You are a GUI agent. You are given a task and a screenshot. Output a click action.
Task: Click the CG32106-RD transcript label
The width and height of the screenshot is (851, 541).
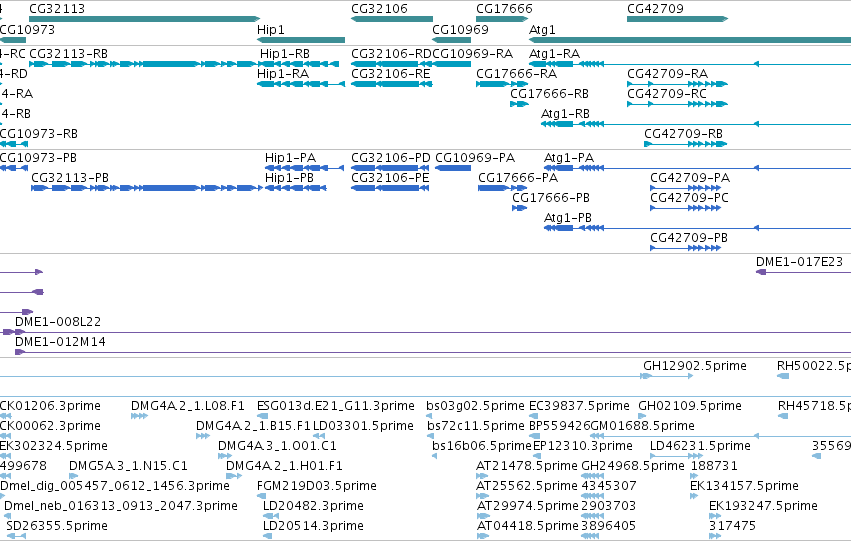[391, 54]
